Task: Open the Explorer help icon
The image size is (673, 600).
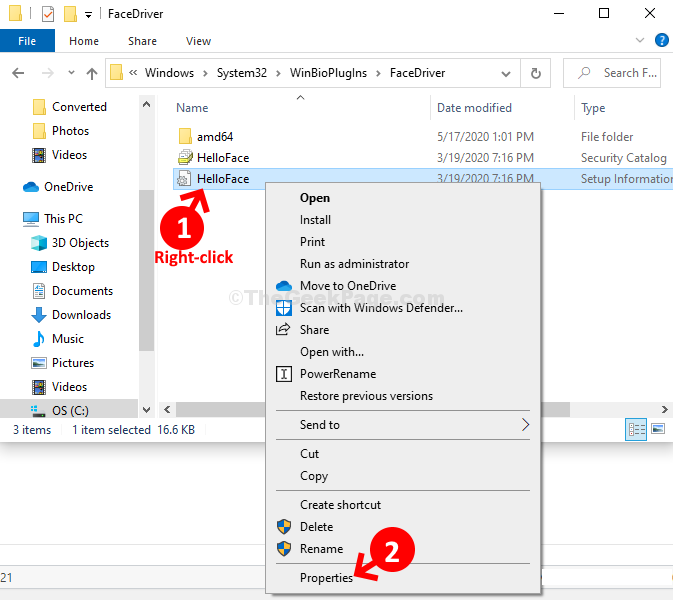Action: (x=661, y=40)
